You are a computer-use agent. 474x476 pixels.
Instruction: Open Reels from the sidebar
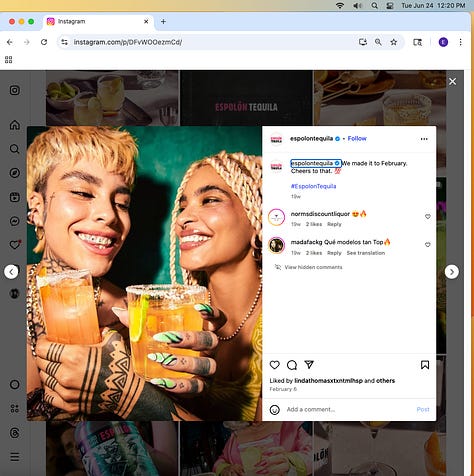[x=15, y=197]
